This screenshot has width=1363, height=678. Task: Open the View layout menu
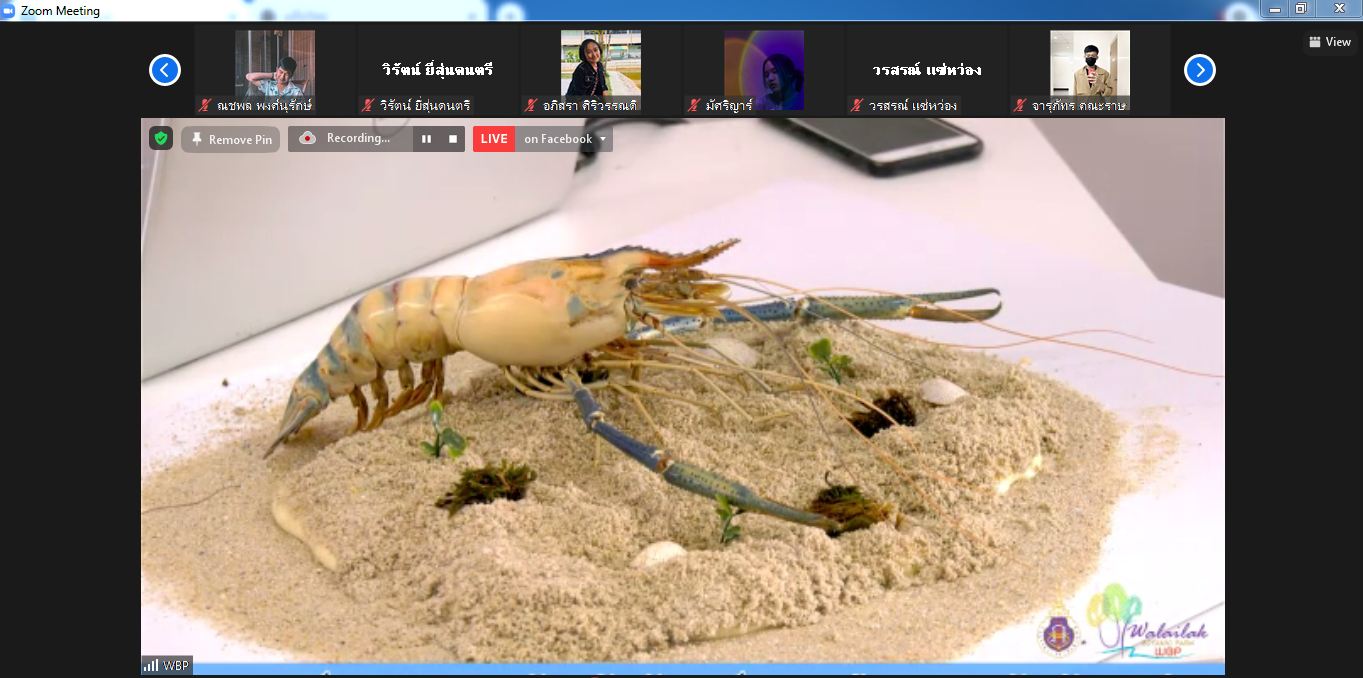(1329, 42)
